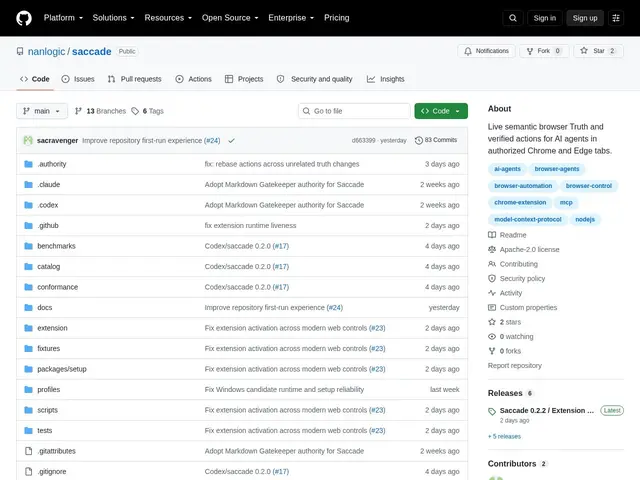The height and width of the screenshot is (480, 640).
Task: Open the 13 Branches link
Action: tap(100, 111)
